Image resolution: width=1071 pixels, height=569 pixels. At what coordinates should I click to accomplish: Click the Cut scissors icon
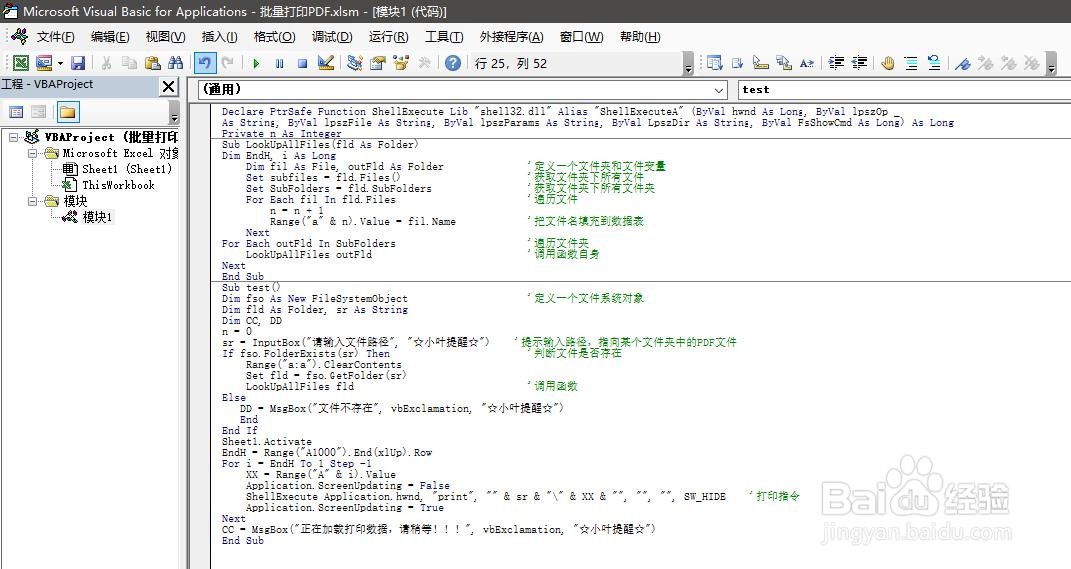106,63
